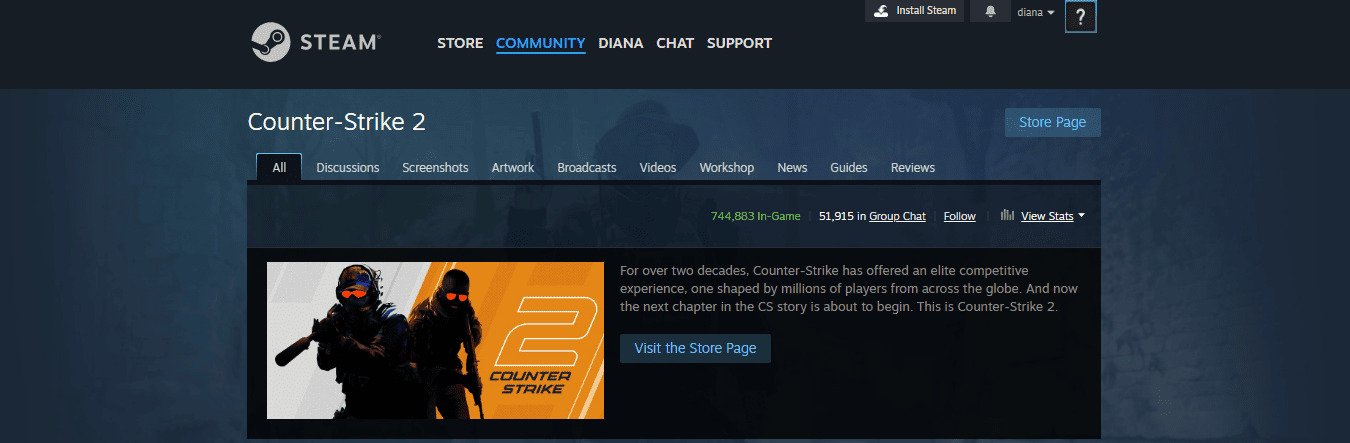Click the Store Page button

pos(1052,122)
